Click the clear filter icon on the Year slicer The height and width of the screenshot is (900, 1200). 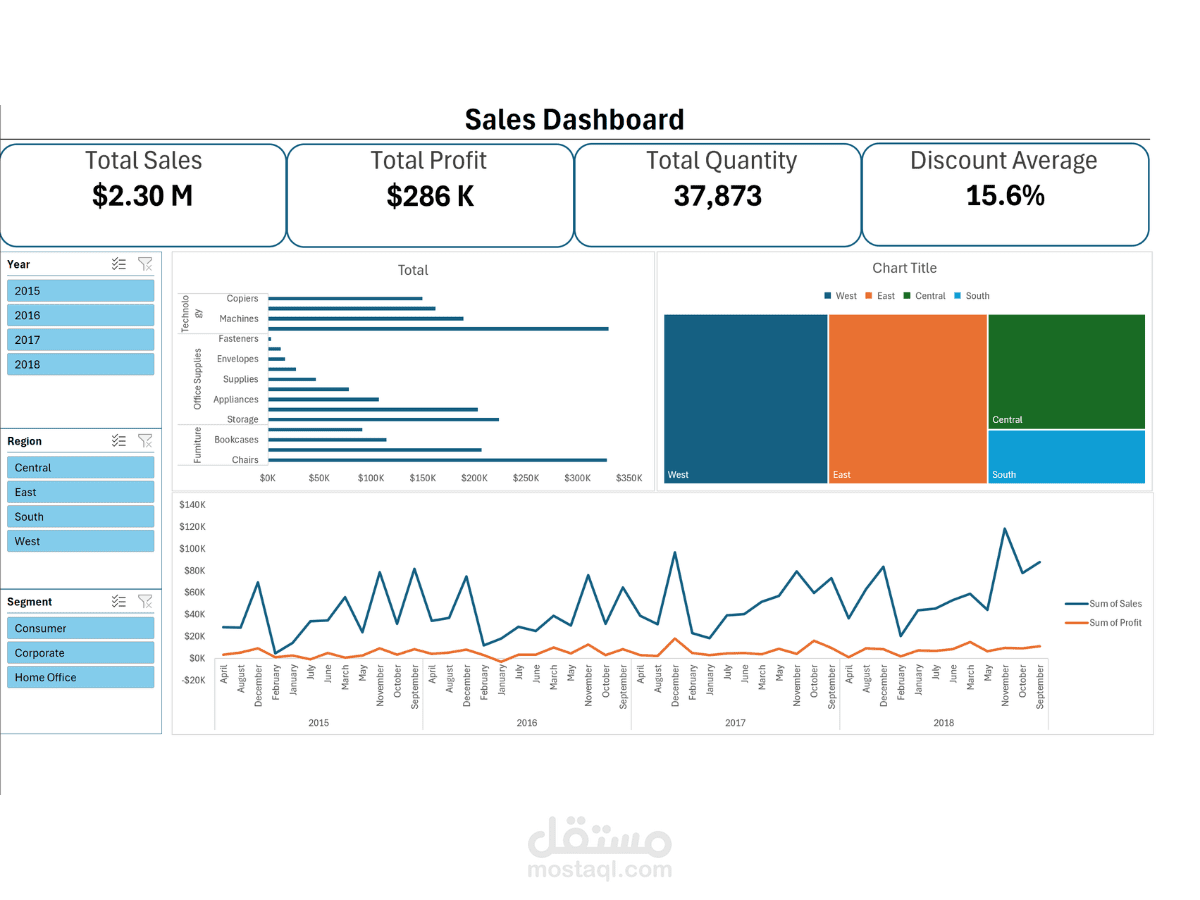[145, 263]
